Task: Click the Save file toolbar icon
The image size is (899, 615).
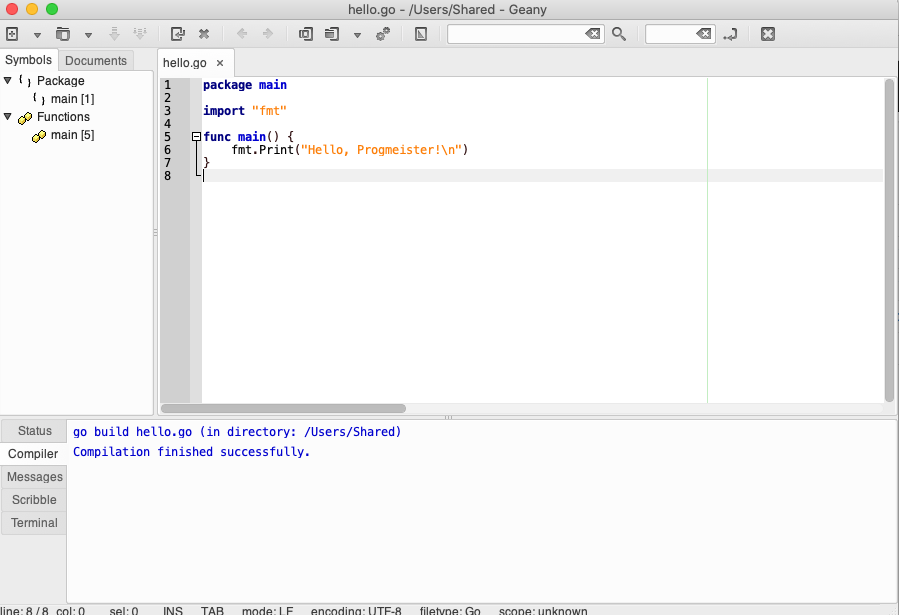Action: (x=114, y=34)
